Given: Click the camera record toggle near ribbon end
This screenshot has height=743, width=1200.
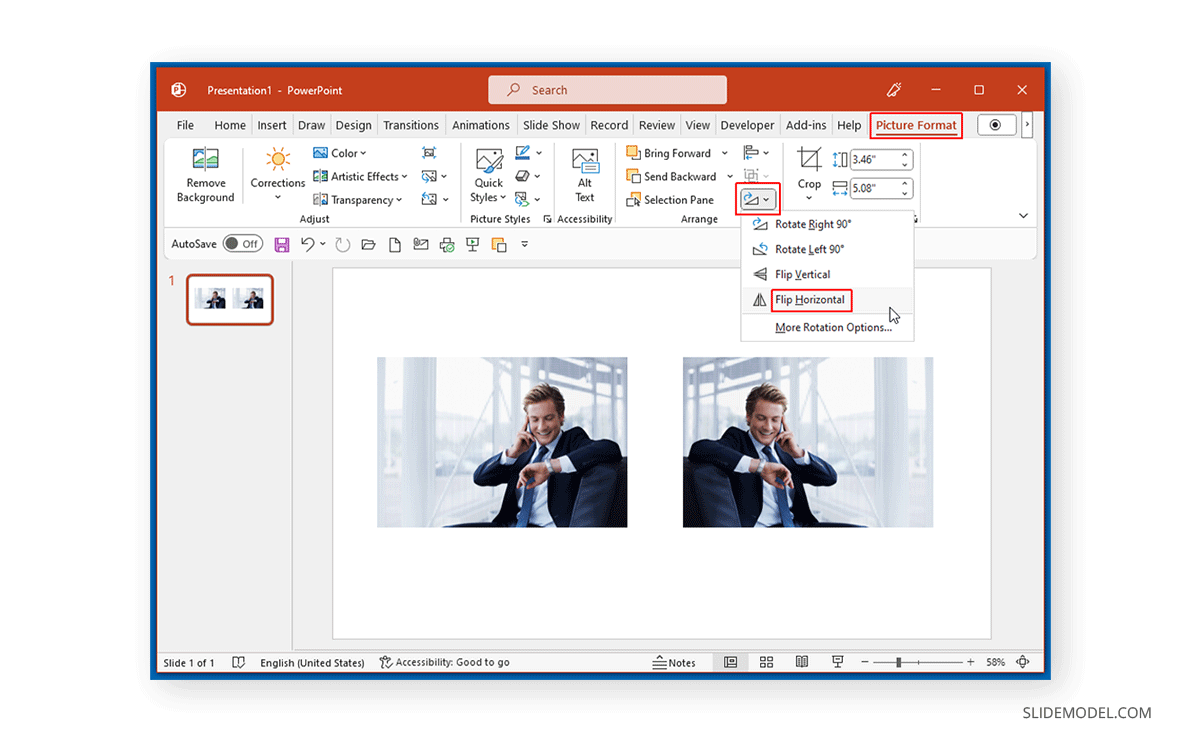Looking at the screenshot, I should 996,124.
